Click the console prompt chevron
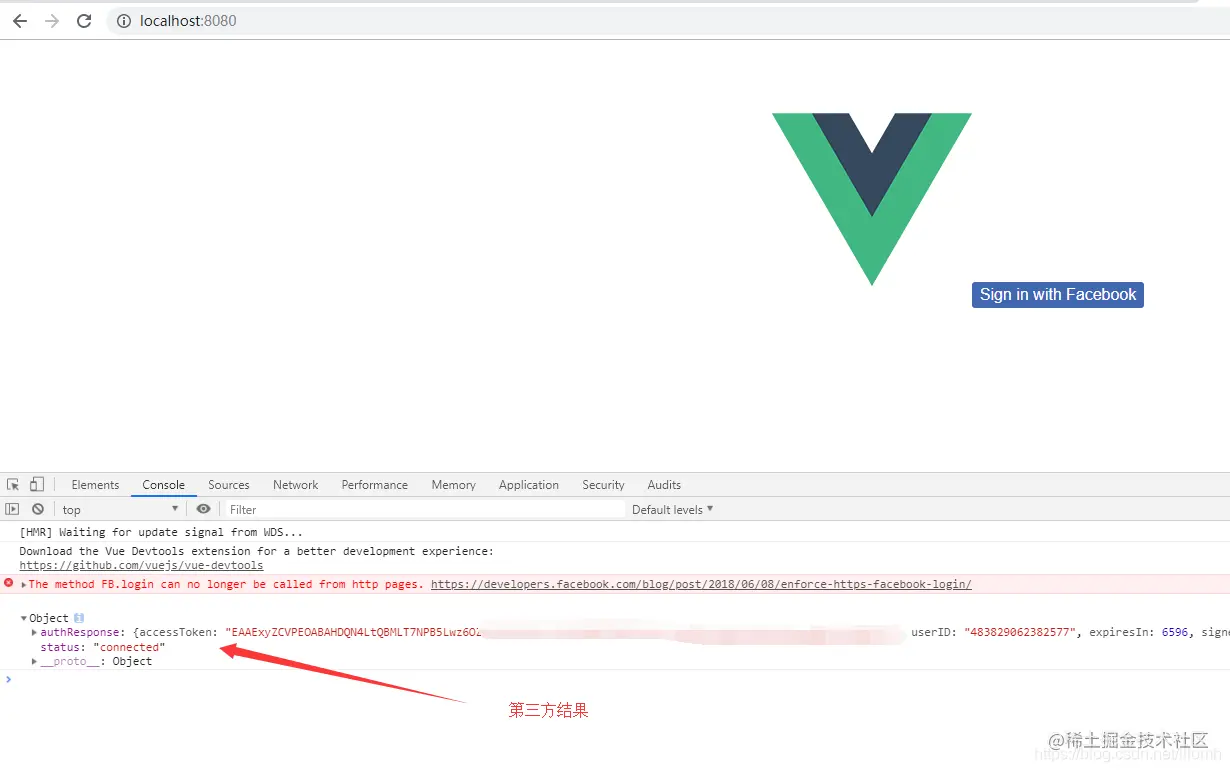Viewport: 1230px width, 772px height. pos(9,679)
